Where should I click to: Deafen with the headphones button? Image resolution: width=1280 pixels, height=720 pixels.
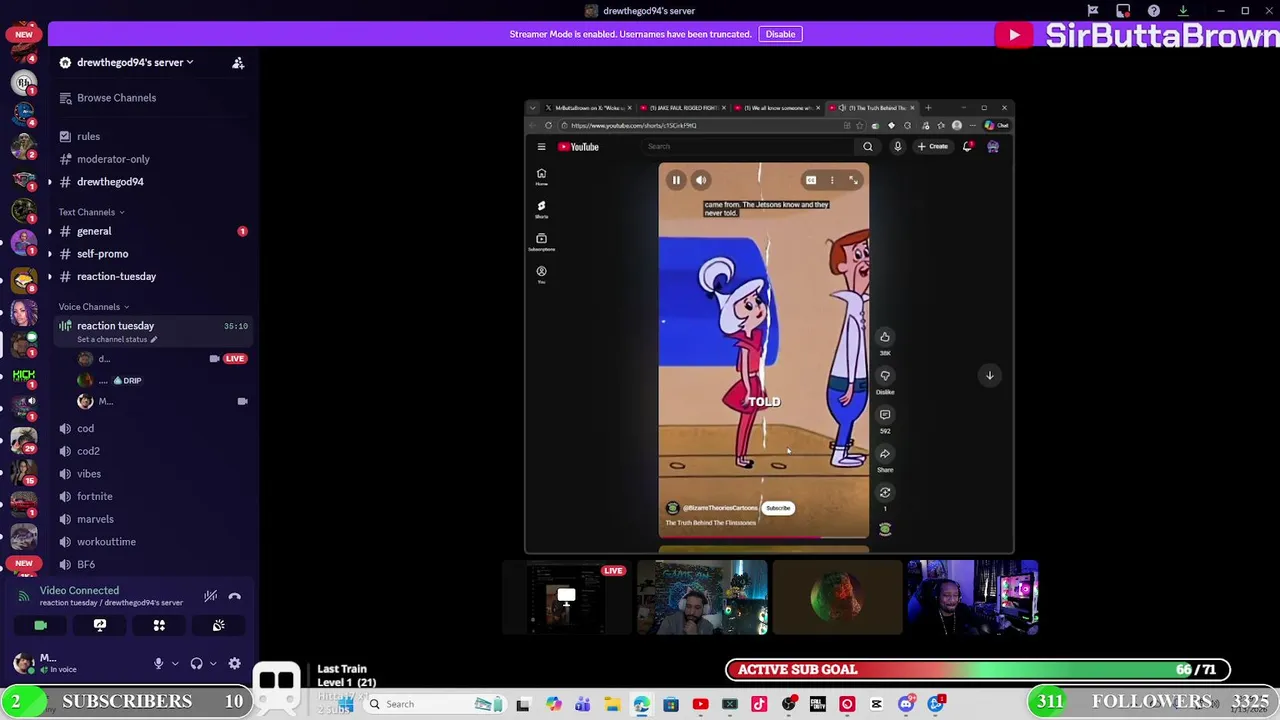point(197,663)
